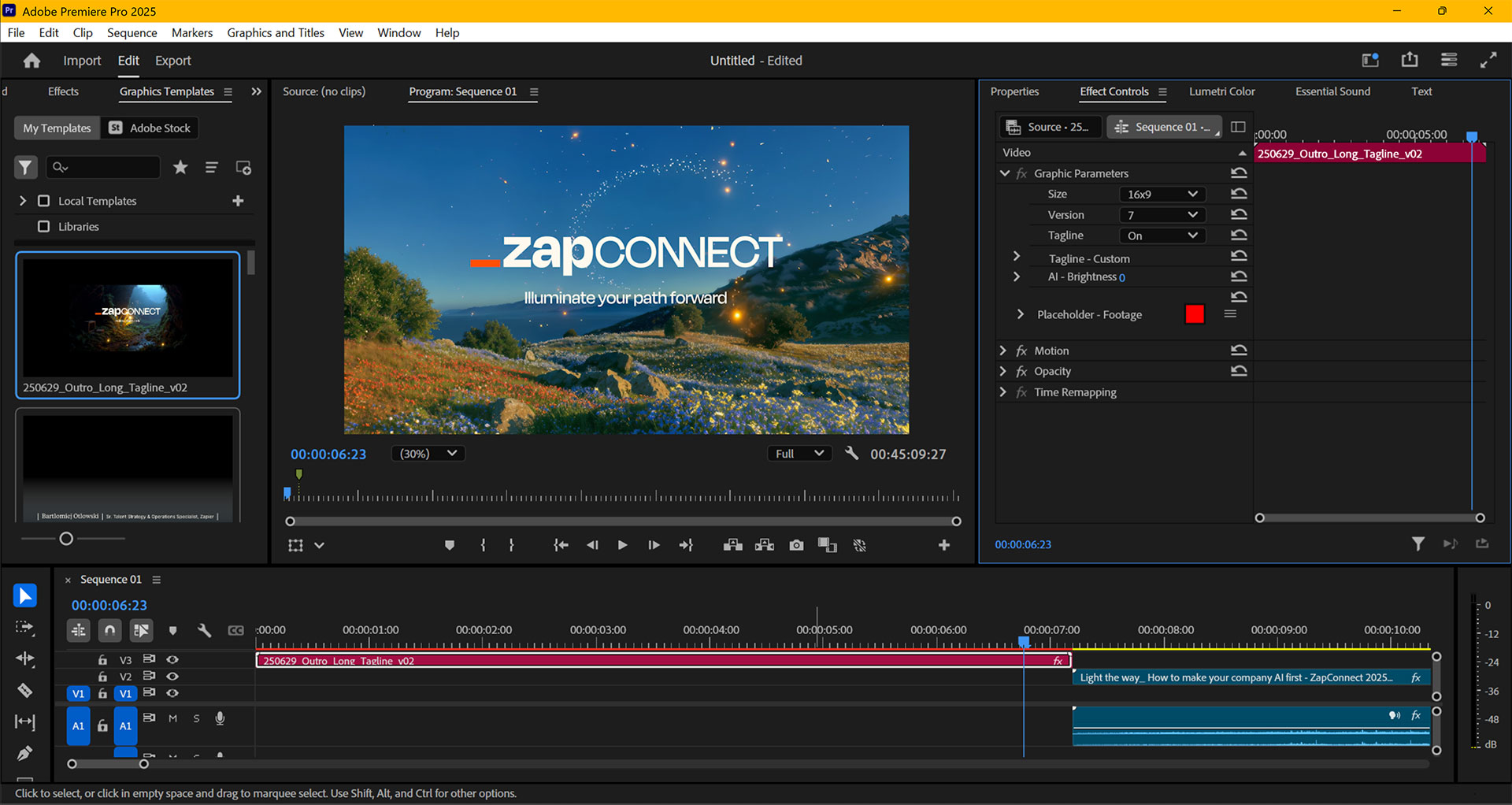The width and height of the screenshot is (1512, 805).
Task: Select the Selection tool
Action: point(25,595)
